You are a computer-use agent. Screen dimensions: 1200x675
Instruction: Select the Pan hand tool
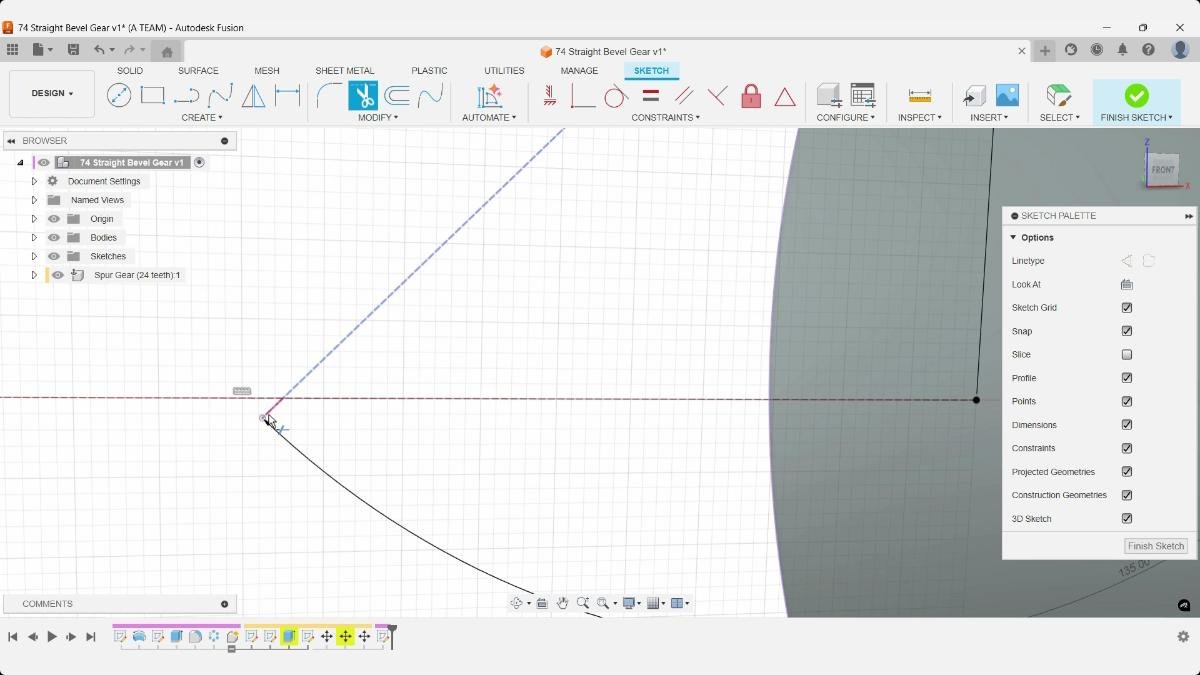coord(562,603)
